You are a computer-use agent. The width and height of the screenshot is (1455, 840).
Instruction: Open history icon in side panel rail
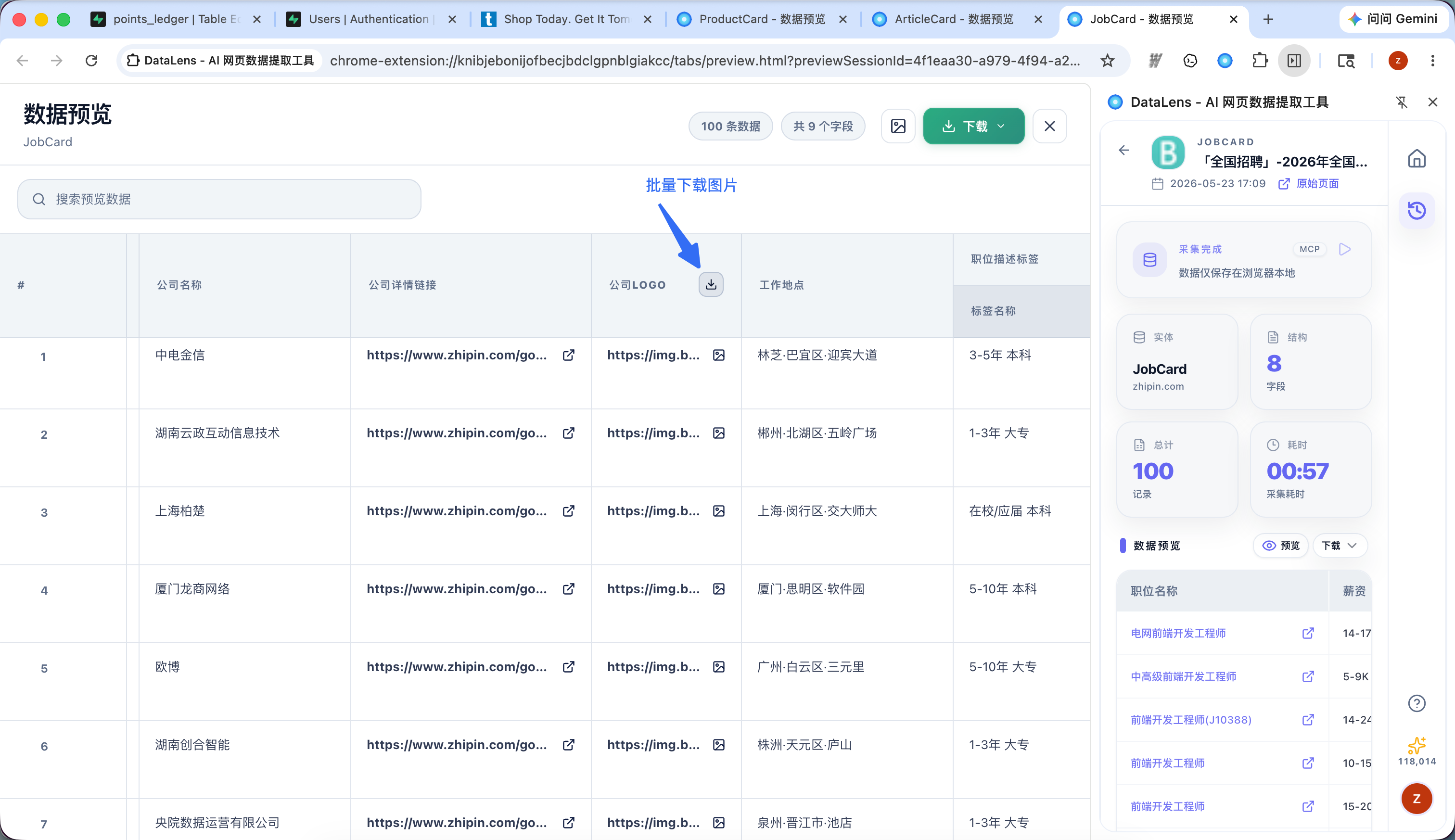[x=1417, y=211]
